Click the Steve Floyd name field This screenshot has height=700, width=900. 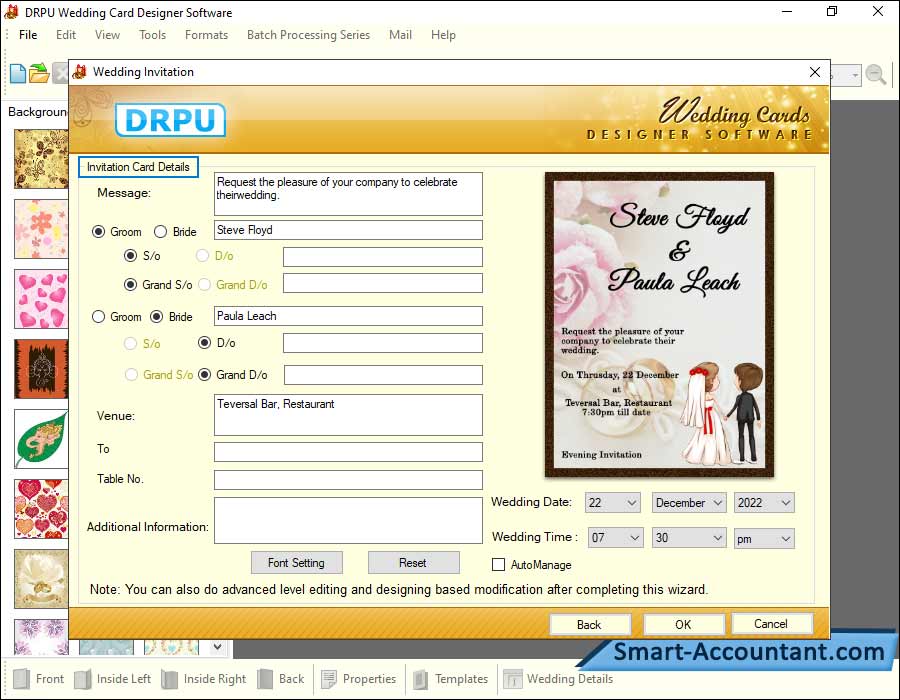tap(348, 230)
